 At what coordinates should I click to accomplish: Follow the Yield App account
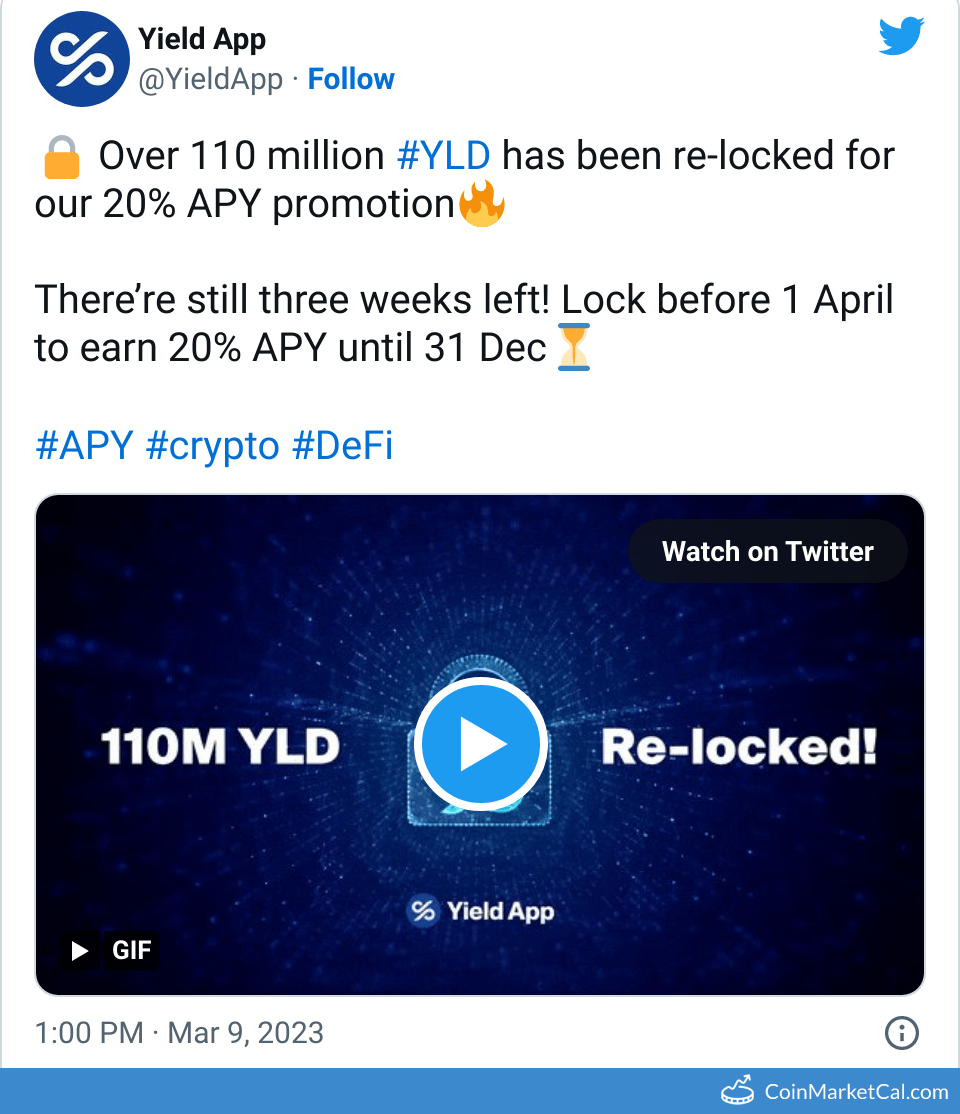click(351, 80)
